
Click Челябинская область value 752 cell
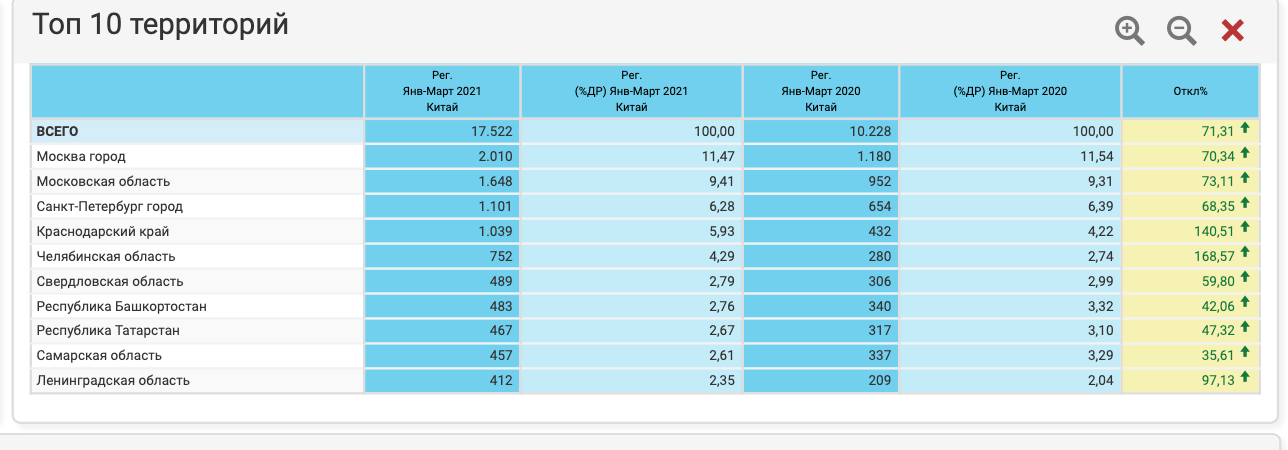[442, 256]
